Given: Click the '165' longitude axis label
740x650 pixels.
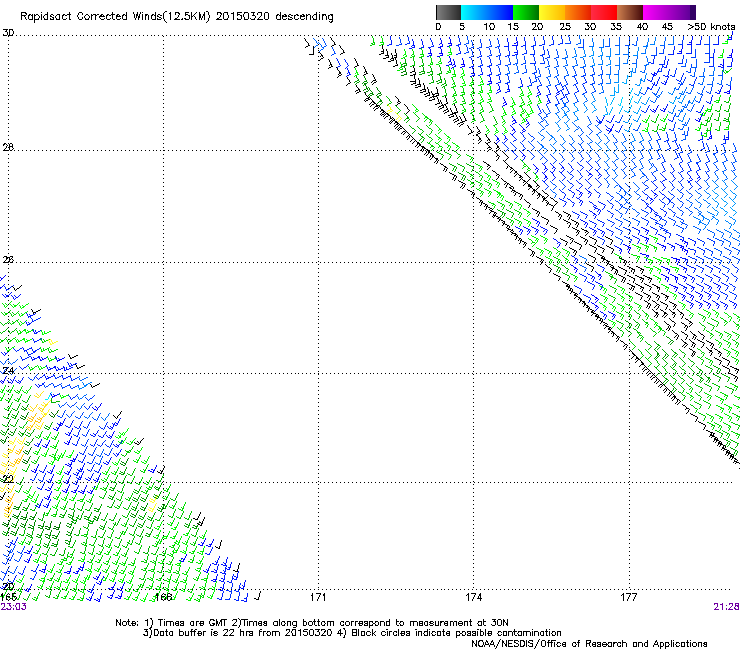Looking at the screenshot, I should (8, 597).
